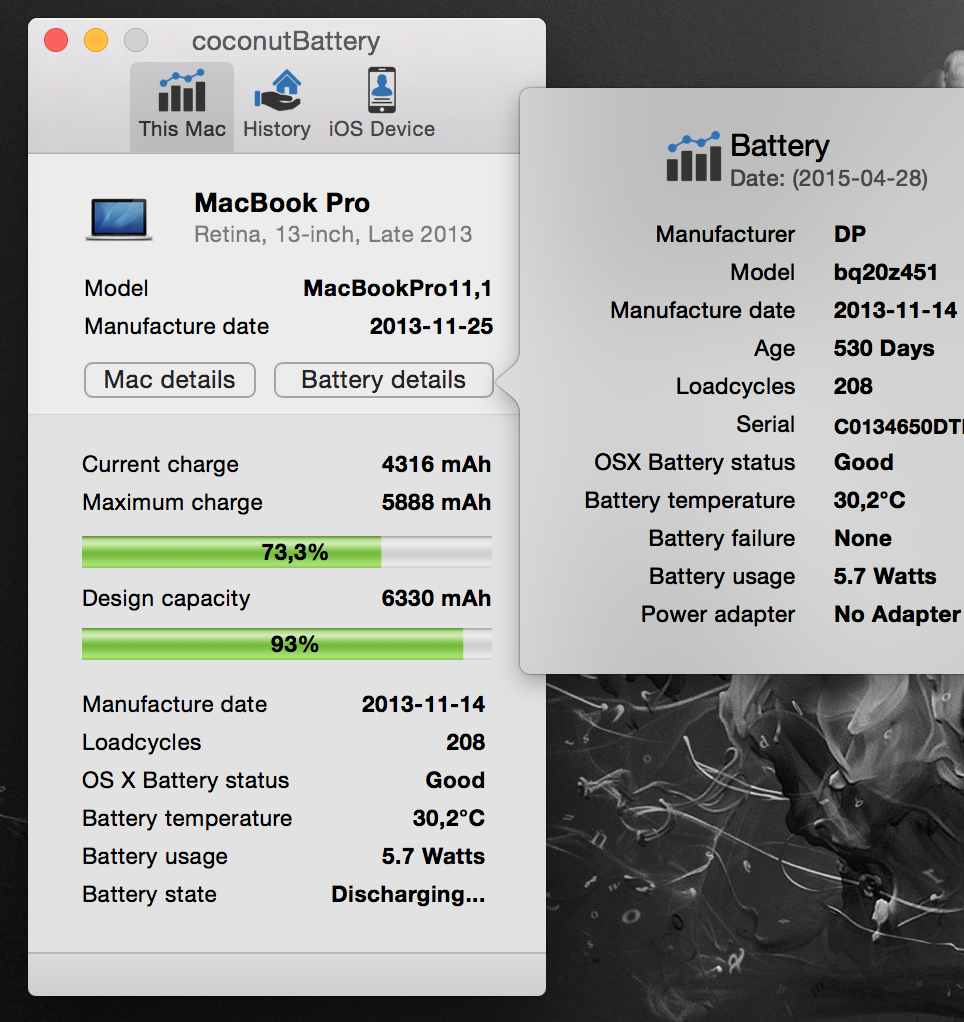This screenshot has width=964, height=1022.
Task: Switch to iOS Device tab label
Action: point(381,129)
